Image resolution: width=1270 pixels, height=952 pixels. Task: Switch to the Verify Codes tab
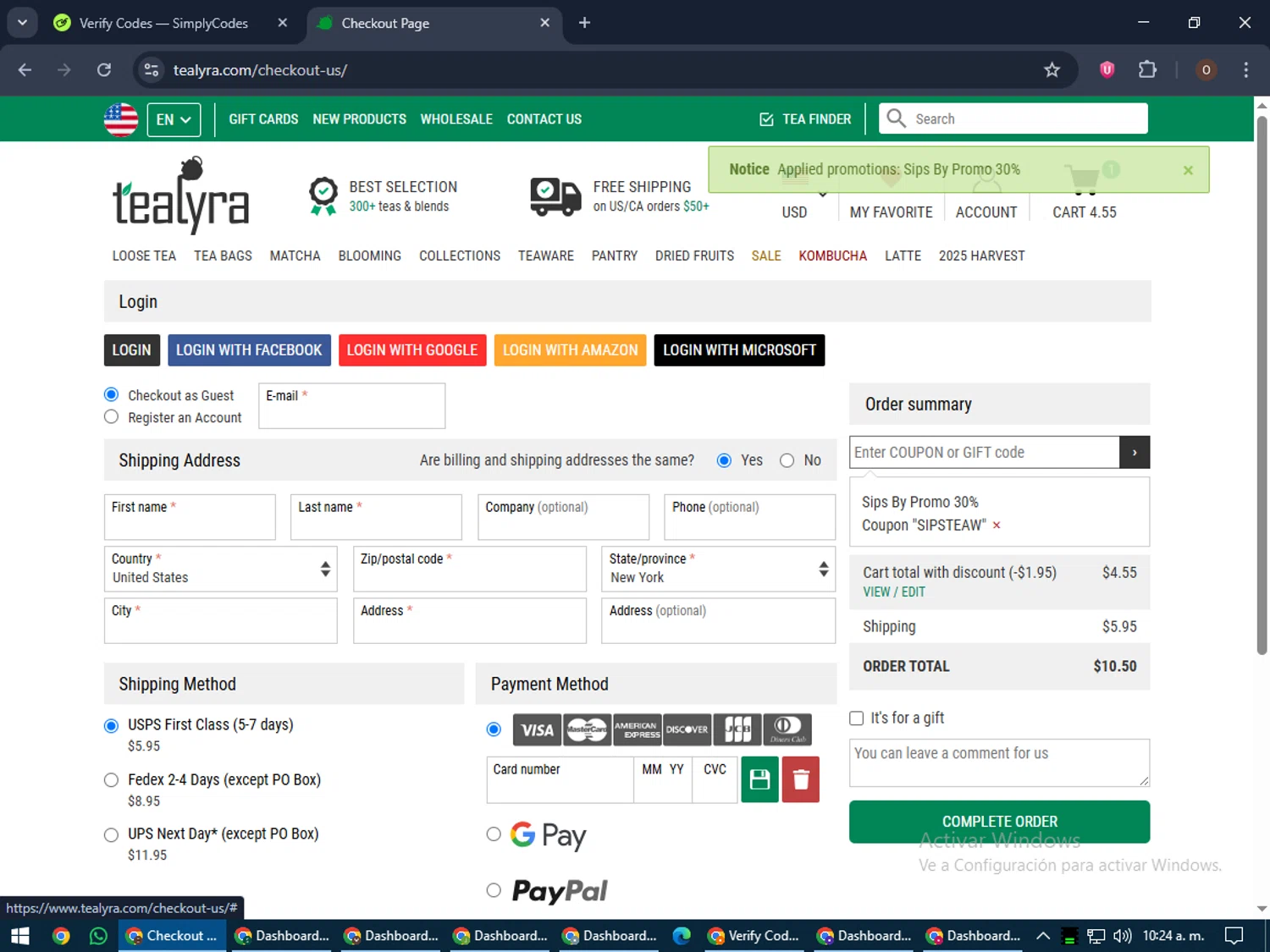coord(163,23)
